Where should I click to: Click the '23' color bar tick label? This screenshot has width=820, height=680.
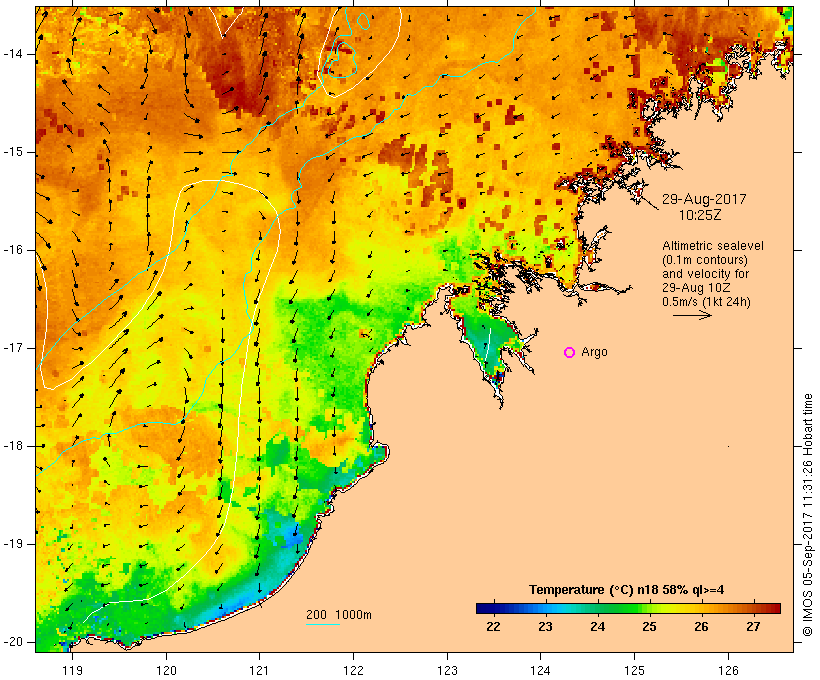click(x=545, y=627)
